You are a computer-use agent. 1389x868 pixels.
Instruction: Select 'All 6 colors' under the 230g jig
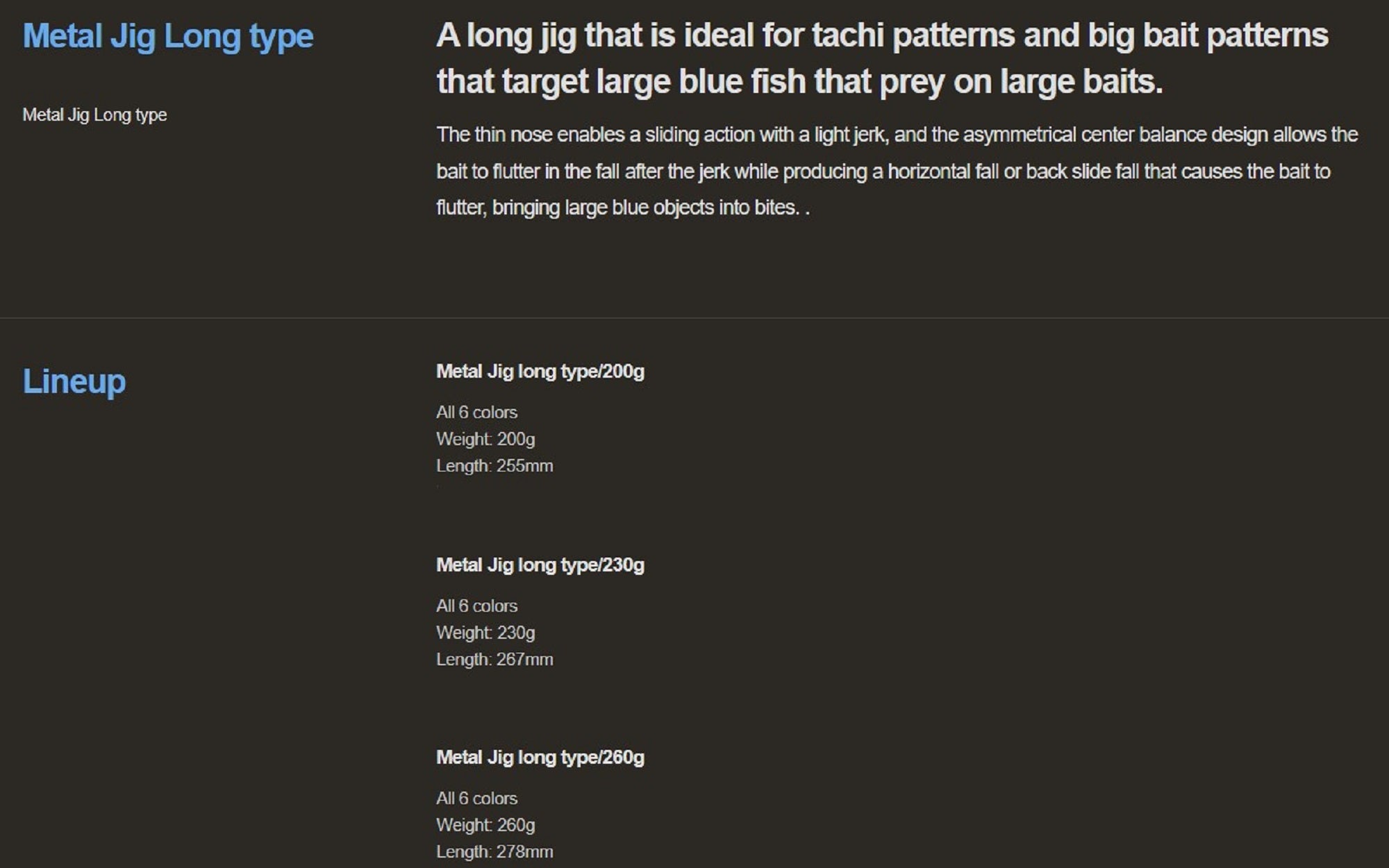(476, 606)
